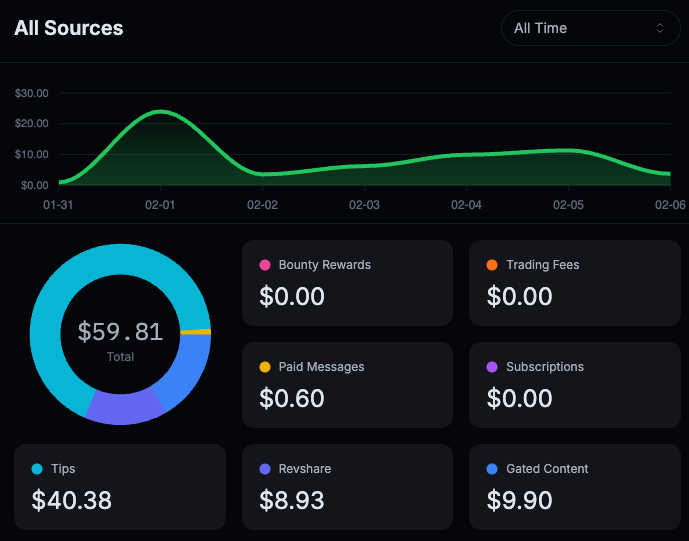Click the $8.93 Revshare amount
The height and width of the screenshot is (541, 689).
(292, 500)
